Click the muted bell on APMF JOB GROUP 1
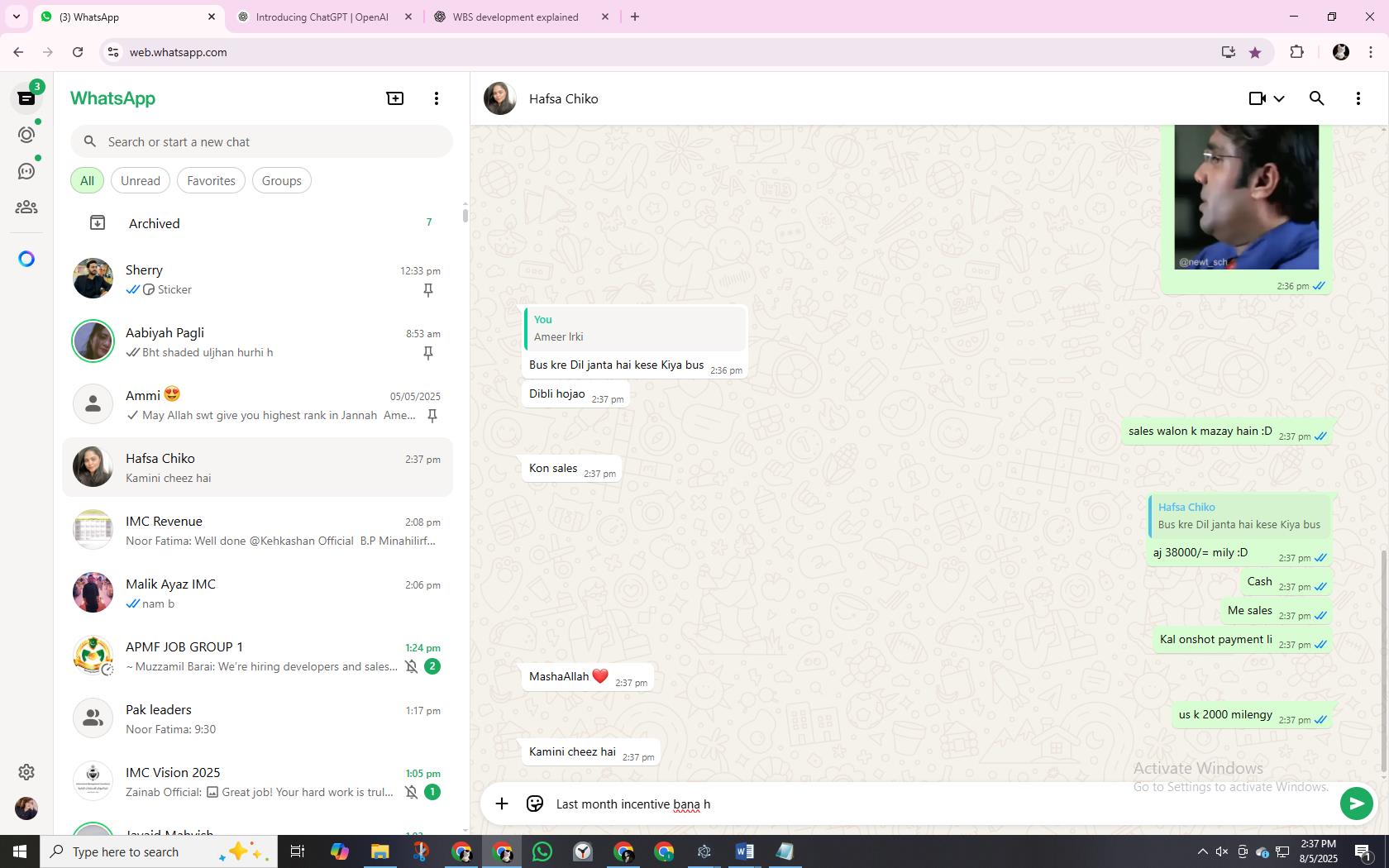The height and width of the screenshot is (868, 1389). coord(411,666)
